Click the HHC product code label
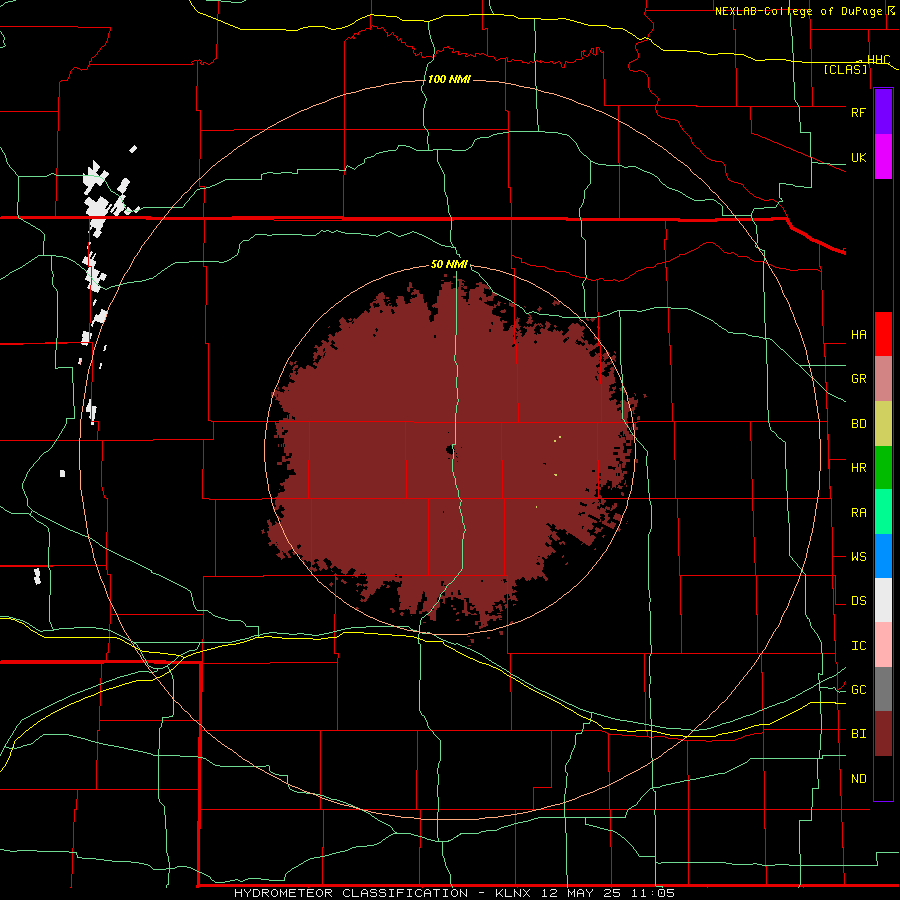The image size is (900, 900). click(x=878, y=60)
